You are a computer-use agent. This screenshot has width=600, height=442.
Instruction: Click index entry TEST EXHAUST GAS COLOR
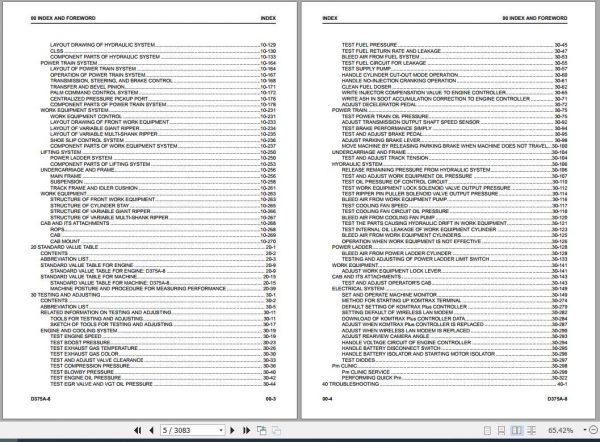click(x=84, y=354)
